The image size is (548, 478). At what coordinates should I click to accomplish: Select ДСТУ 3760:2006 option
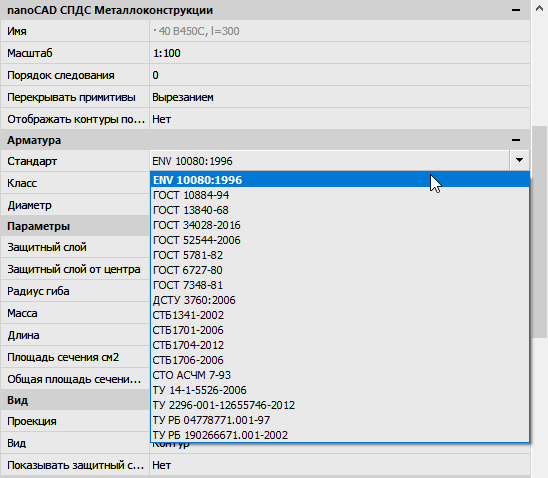[340, 300]
